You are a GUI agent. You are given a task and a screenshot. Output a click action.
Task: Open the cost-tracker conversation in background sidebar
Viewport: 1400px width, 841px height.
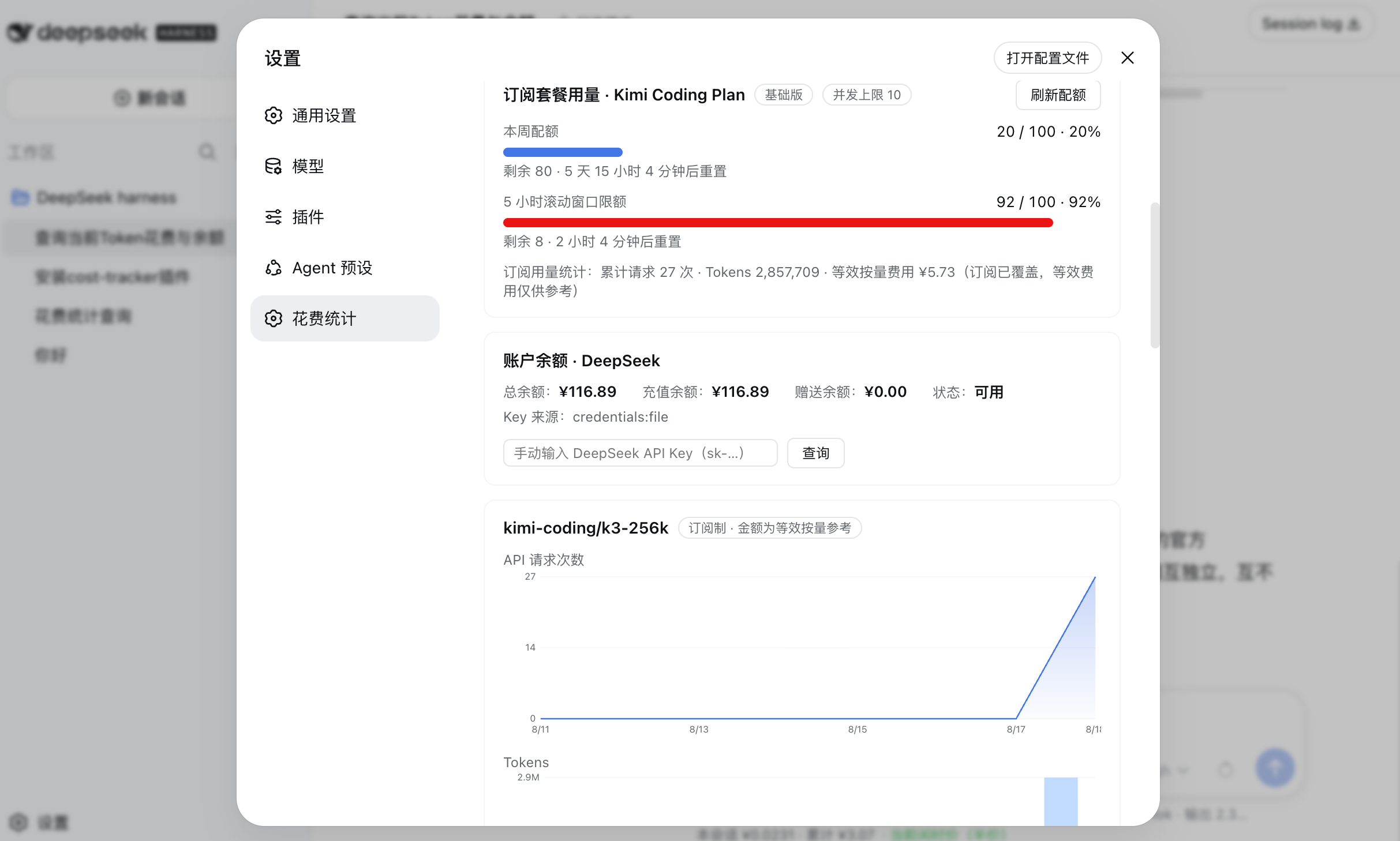112,277
